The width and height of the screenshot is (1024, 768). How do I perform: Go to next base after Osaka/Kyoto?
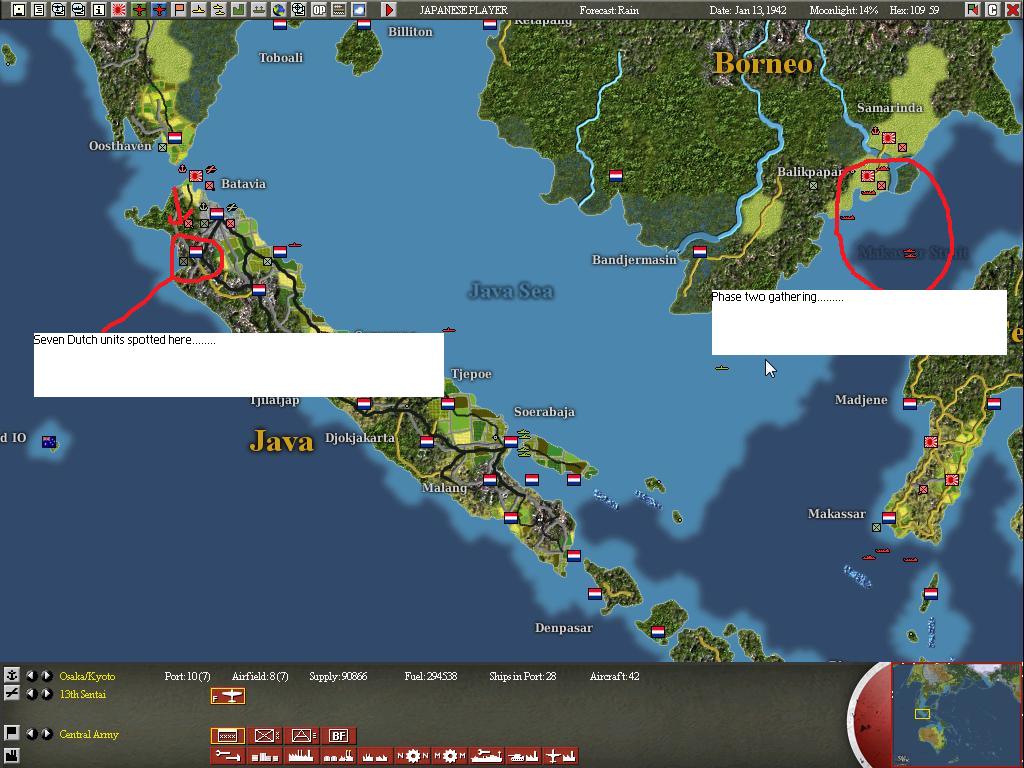click(46, 676)
